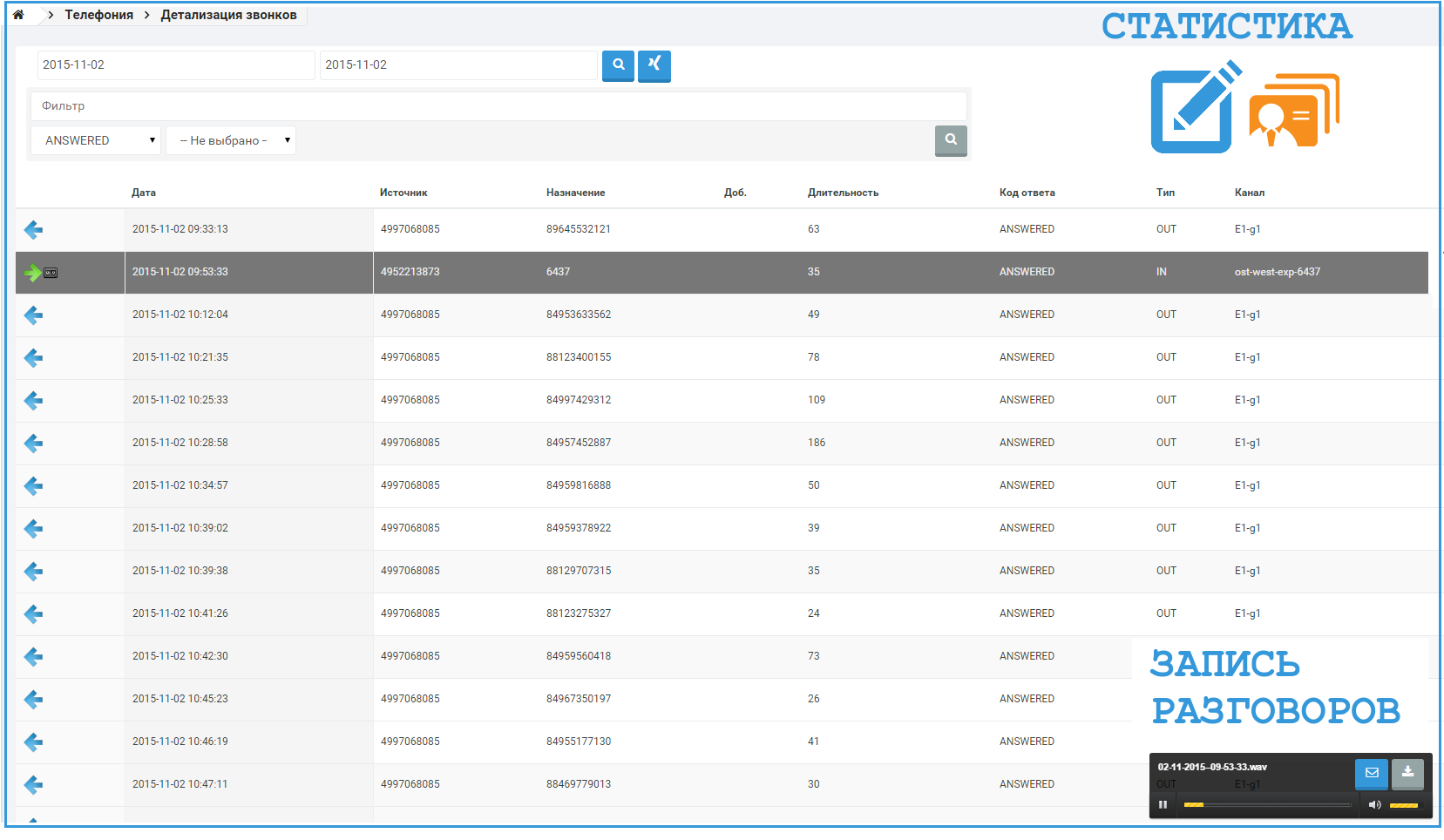Click destination number 88123400155
Screen dimensions: 1444x840
[579, 357]
